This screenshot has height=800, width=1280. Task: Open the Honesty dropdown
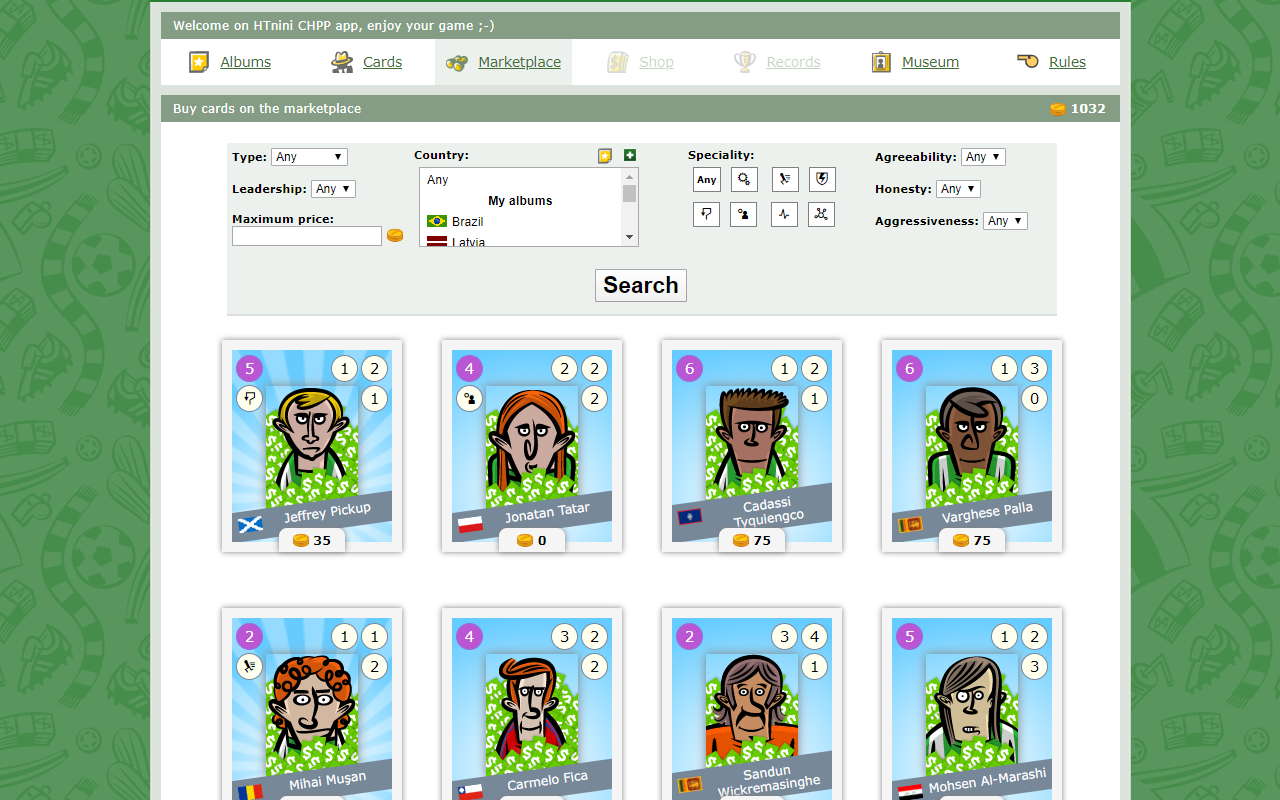tap(958, 189)
